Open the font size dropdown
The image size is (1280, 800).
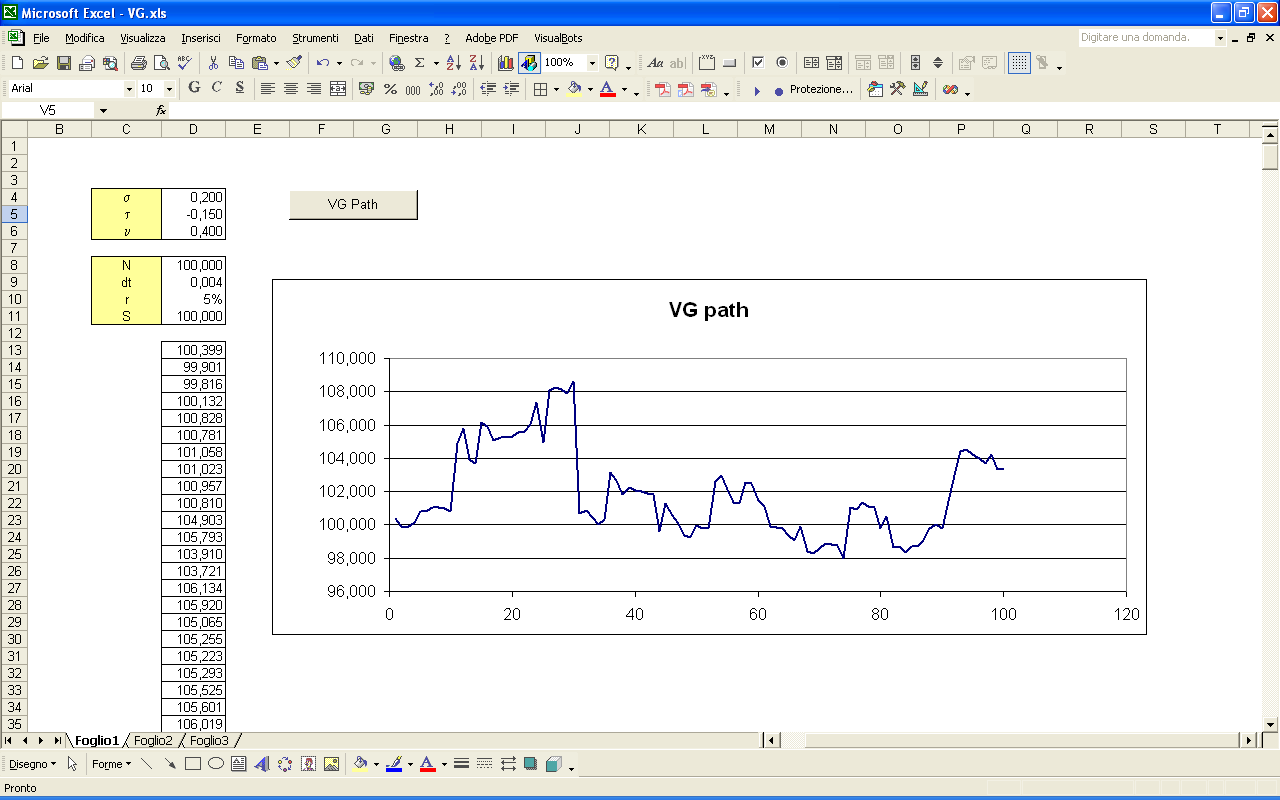tap(169, 89)
